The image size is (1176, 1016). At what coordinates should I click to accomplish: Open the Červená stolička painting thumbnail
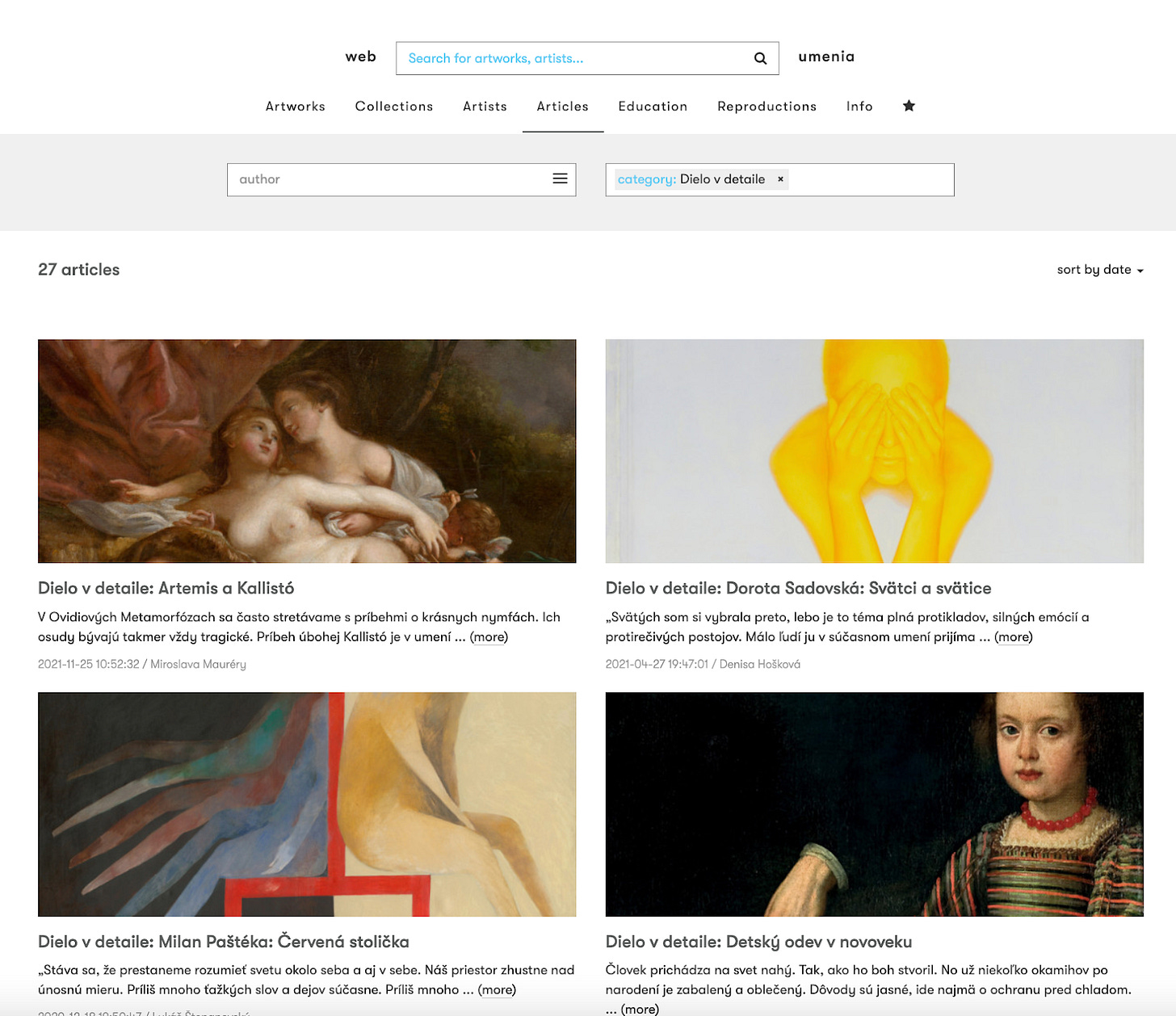tap(307, 804)
